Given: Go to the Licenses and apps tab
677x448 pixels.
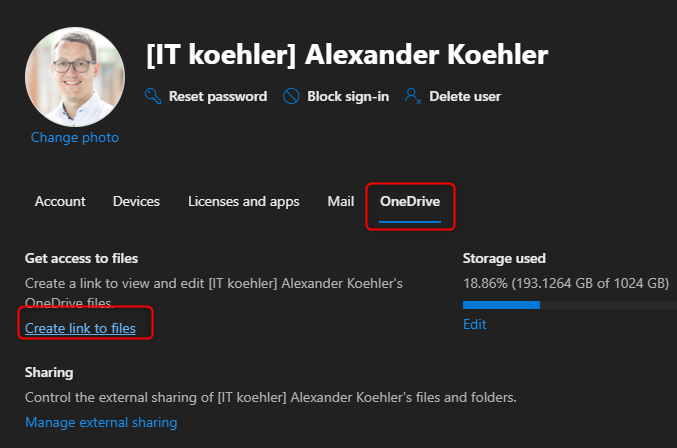Looking at the screenshot, I should pyautogui.click(x=243, y=202).
